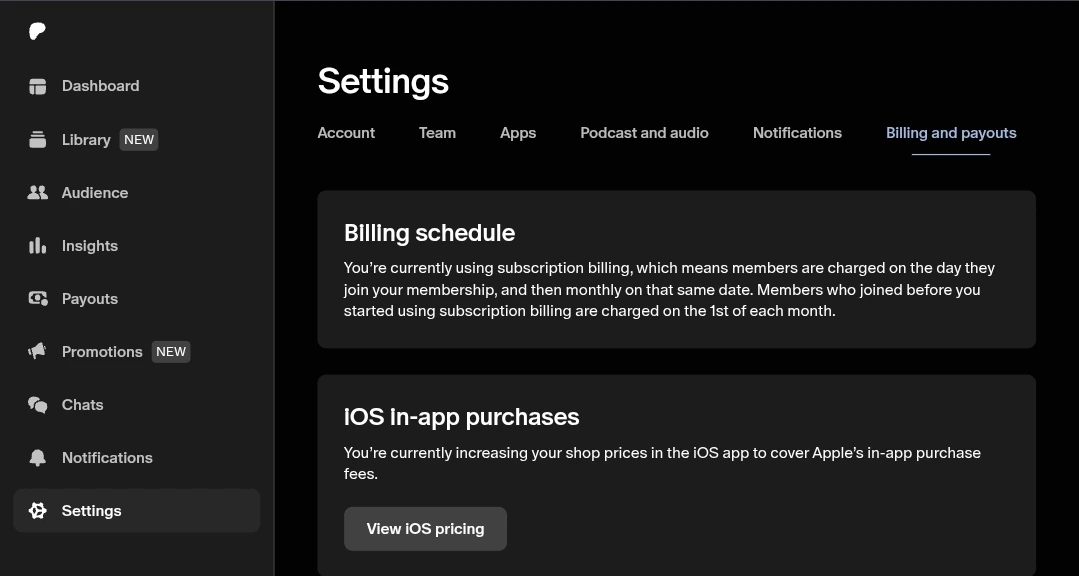Click the Patreon logo icon
This screenshot has width=1079, height=576.
click(x=37, y=31)
